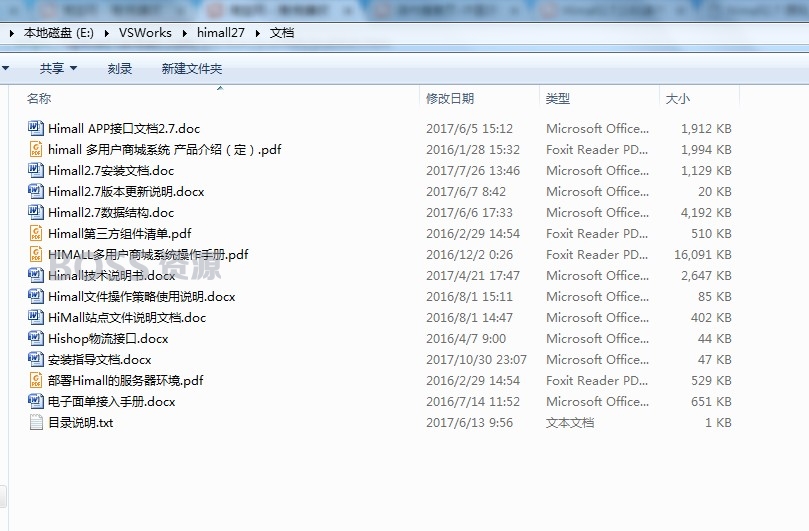
Task: Click date 2017/6/5 15:12
Action: tap(470, 128)
